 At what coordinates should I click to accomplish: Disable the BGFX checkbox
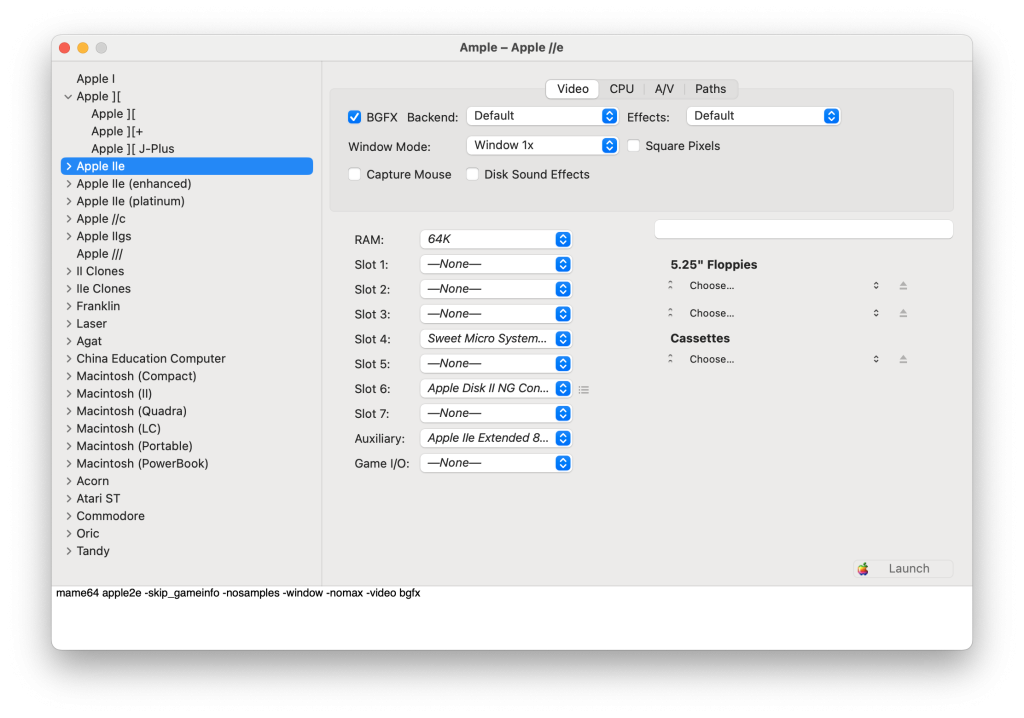click(354, 116)
